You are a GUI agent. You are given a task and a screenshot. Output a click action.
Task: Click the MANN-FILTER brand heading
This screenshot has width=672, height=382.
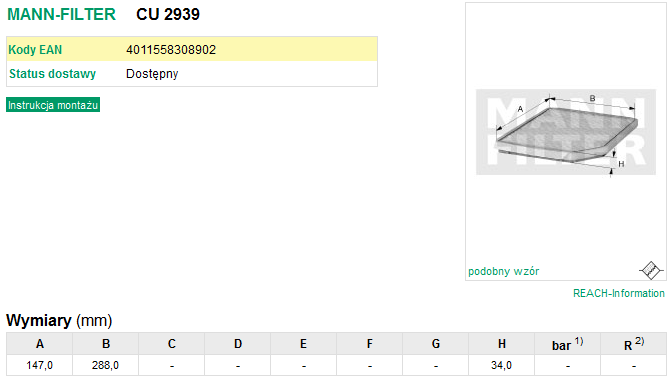coord(62,15)
